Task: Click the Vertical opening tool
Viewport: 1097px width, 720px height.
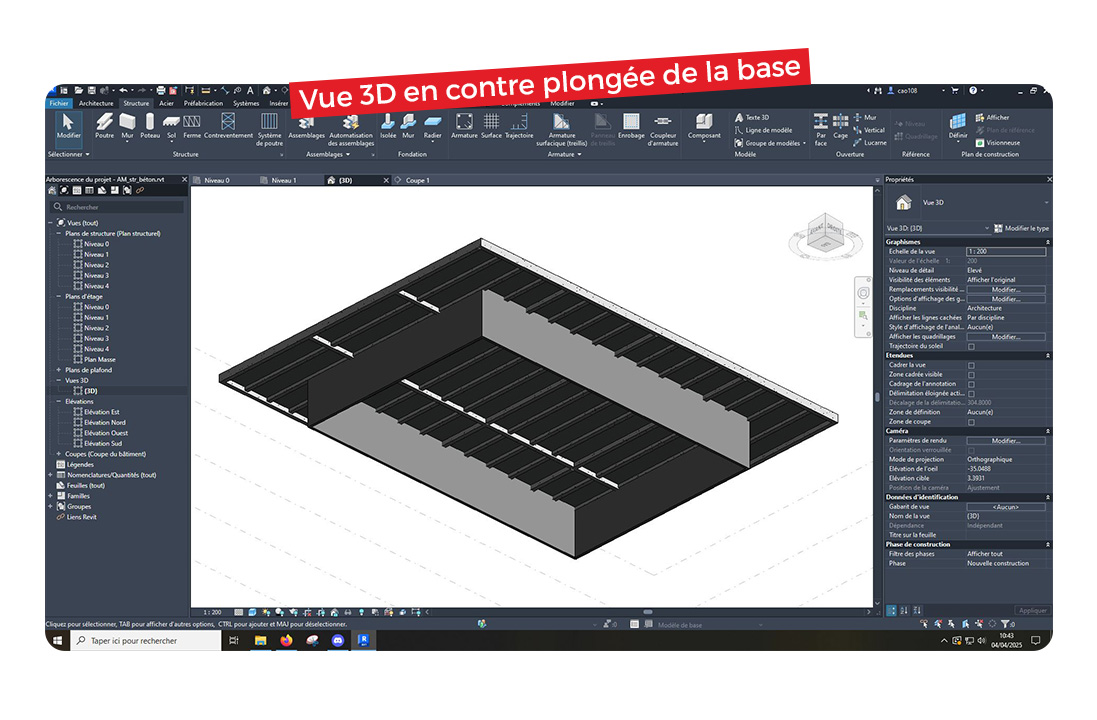Action: (x=869, y=130)
